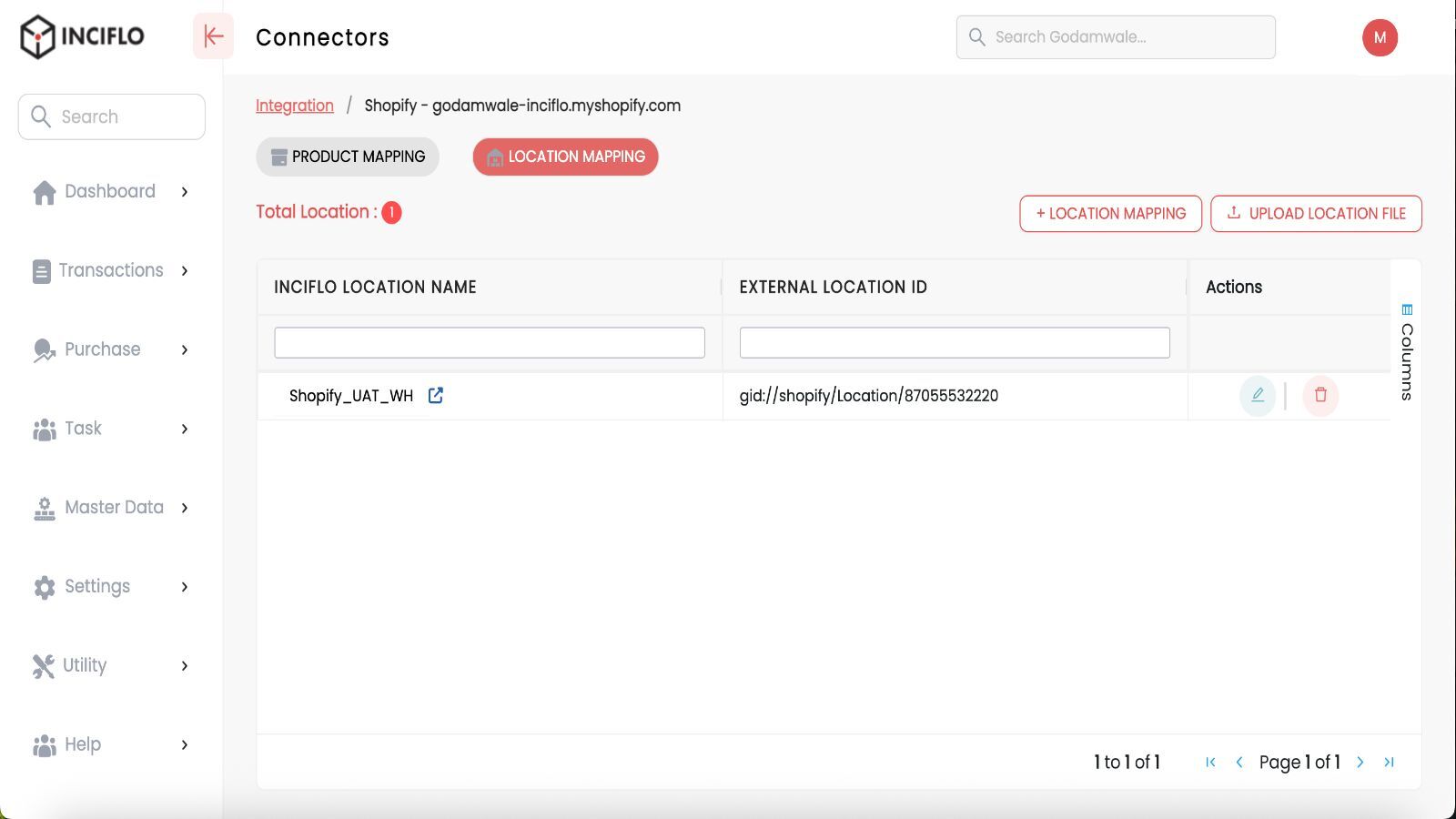Click the Dashboard home icon

point(45,192)
